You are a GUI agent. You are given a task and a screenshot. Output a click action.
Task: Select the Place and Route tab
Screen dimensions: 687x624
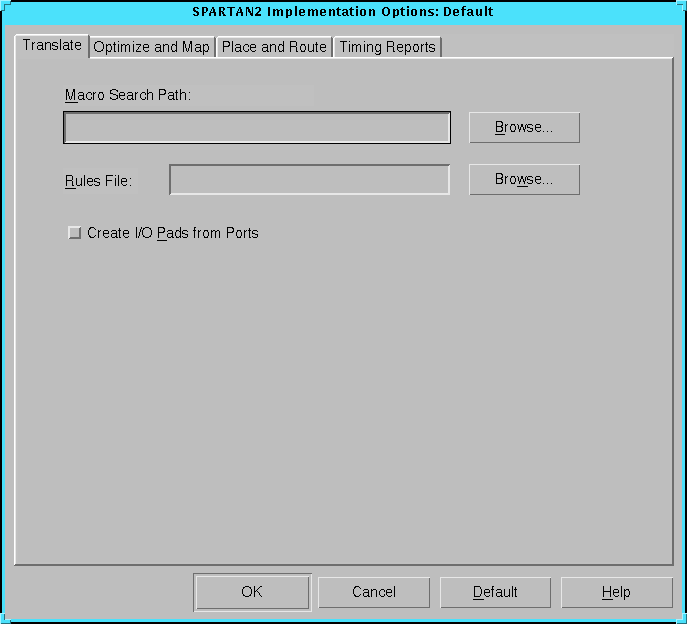pos(274,47)
